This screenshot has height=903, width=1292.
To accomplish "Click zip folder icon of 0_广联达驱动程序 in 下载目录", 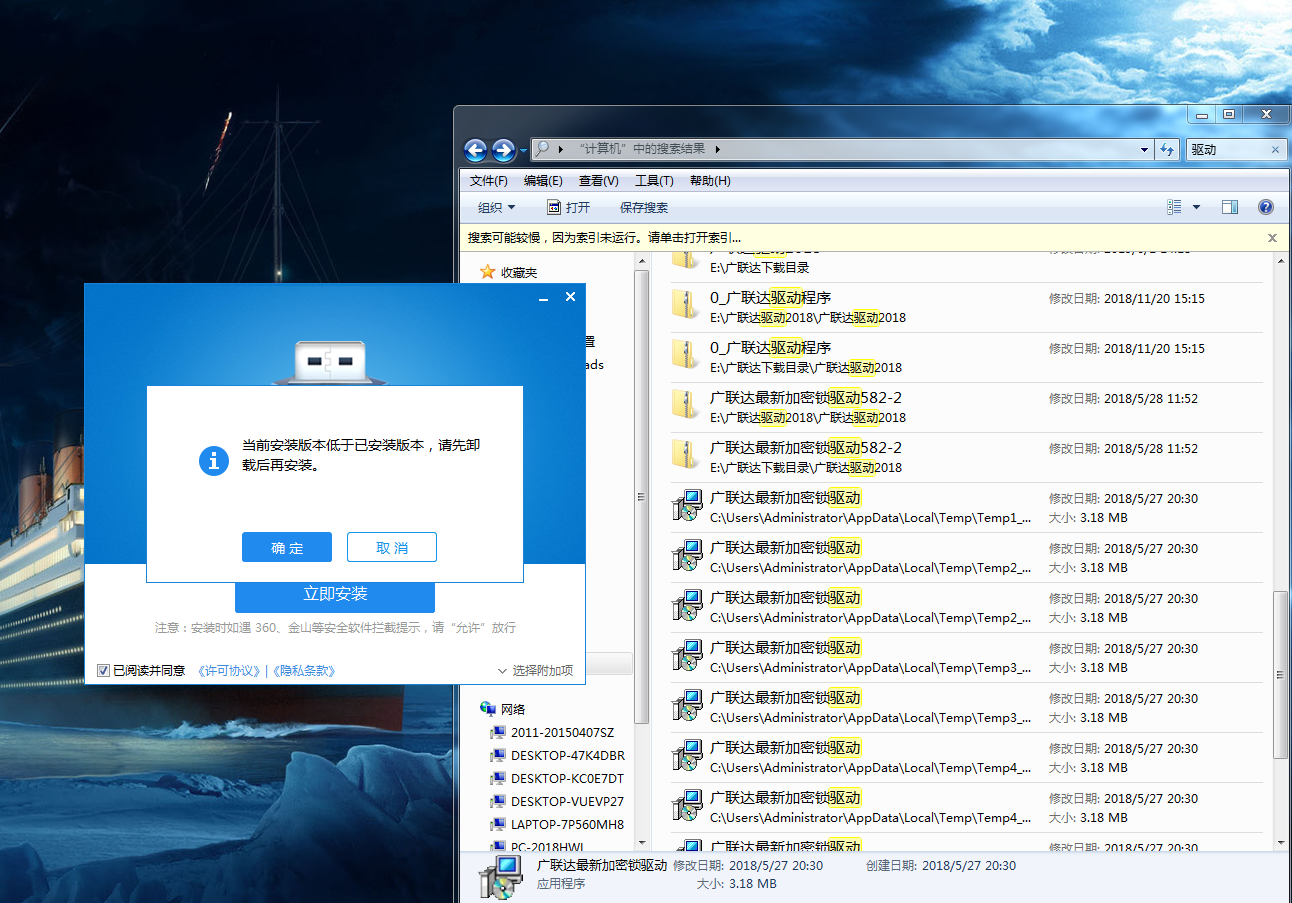I will [x=686, y=355].
